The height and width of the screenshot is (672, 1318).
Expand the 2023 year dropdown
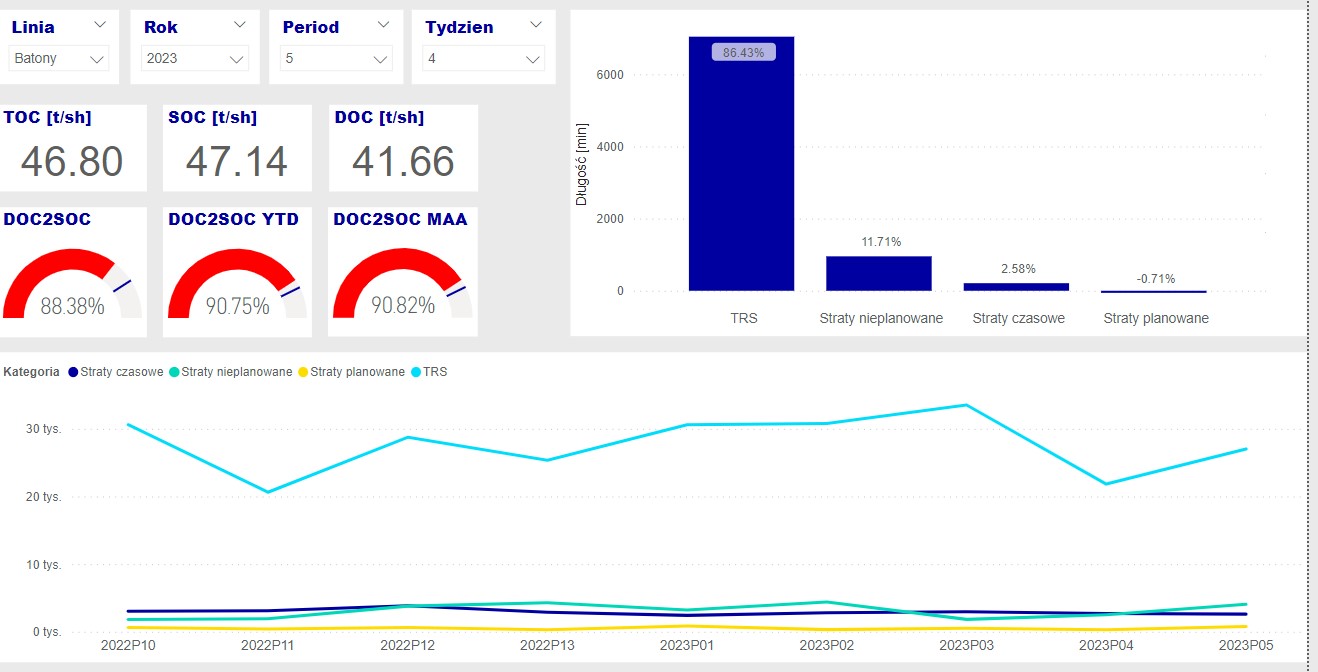195,59
